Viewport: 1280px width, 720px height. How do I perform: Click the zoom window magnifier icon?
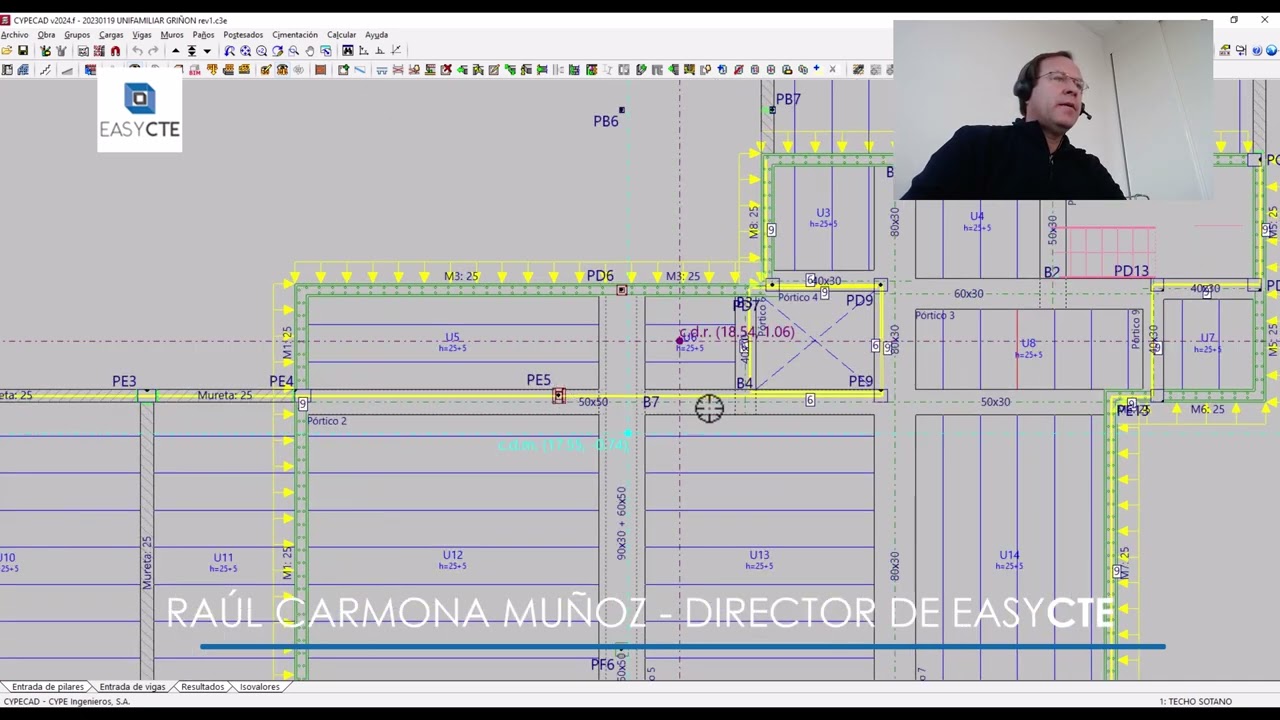[293, 51]
